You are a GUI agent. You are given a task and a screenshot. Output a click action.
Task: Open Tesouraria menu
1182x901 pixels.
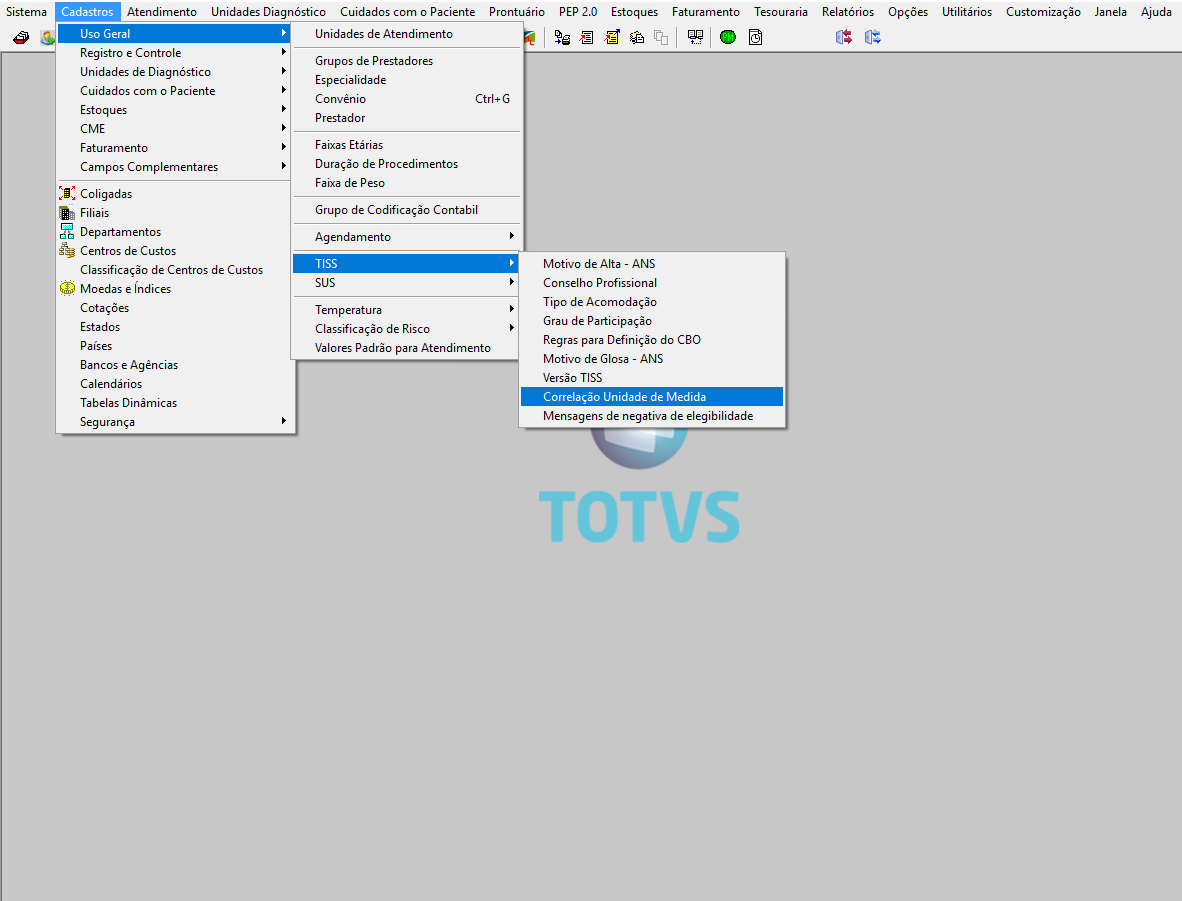(x=781, y=12)
